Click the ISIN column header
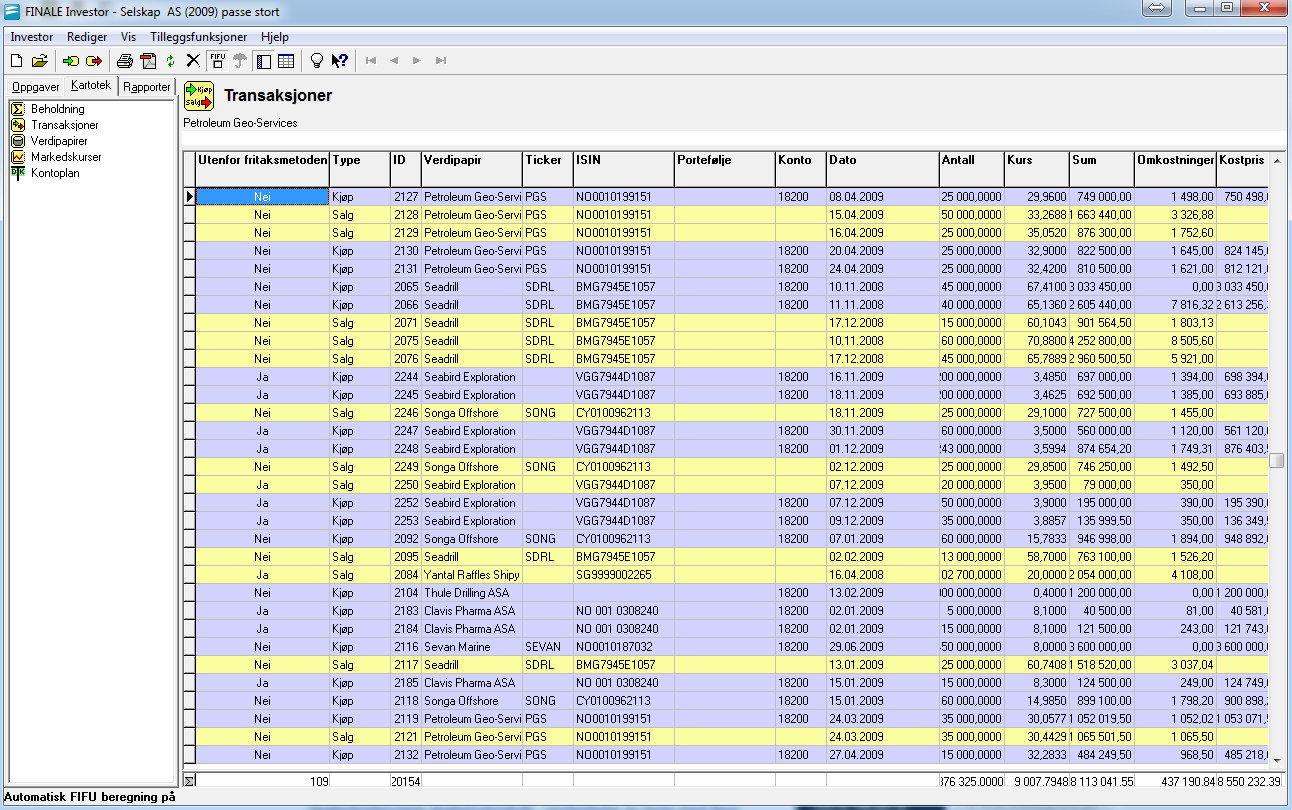The height and width of the screenshot is (810, 1292). coord(624,169)
